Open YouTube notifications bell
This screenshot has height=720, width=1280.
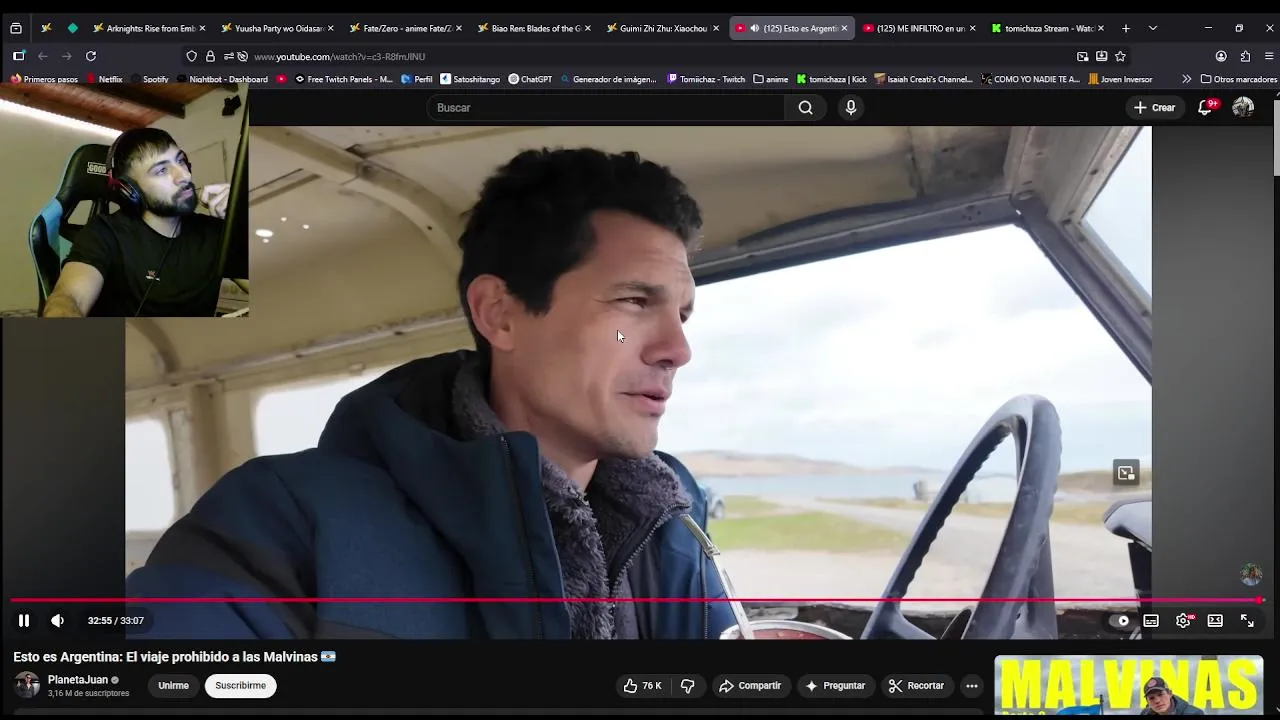(1206, 108)
